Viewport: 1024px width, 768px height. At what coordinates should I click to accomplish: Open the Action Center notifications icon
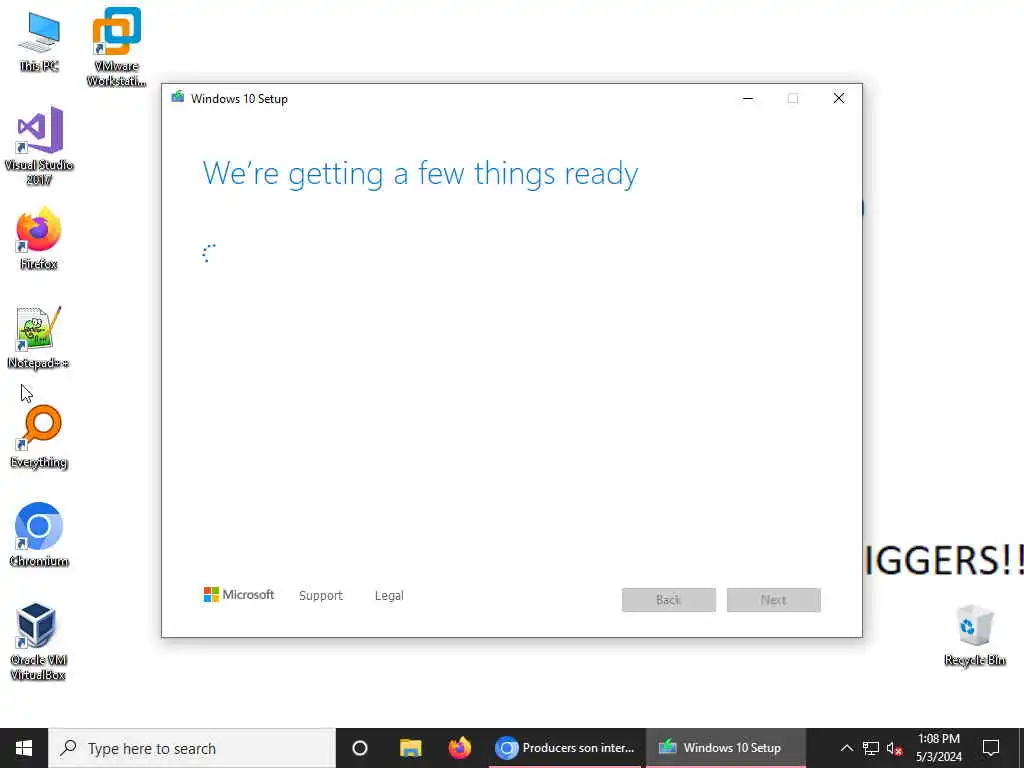pyautogui.click(x=991, y=748)
